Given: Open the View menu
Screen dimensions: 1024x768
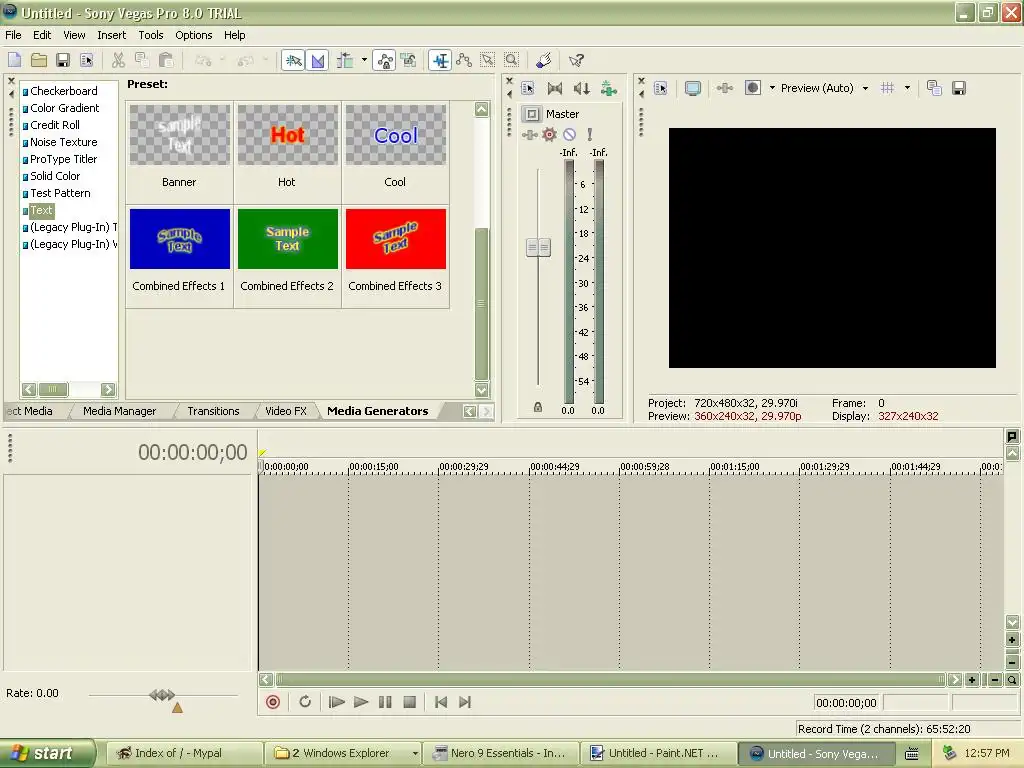Looking at the screenshot, I should [x=74, y=35].
